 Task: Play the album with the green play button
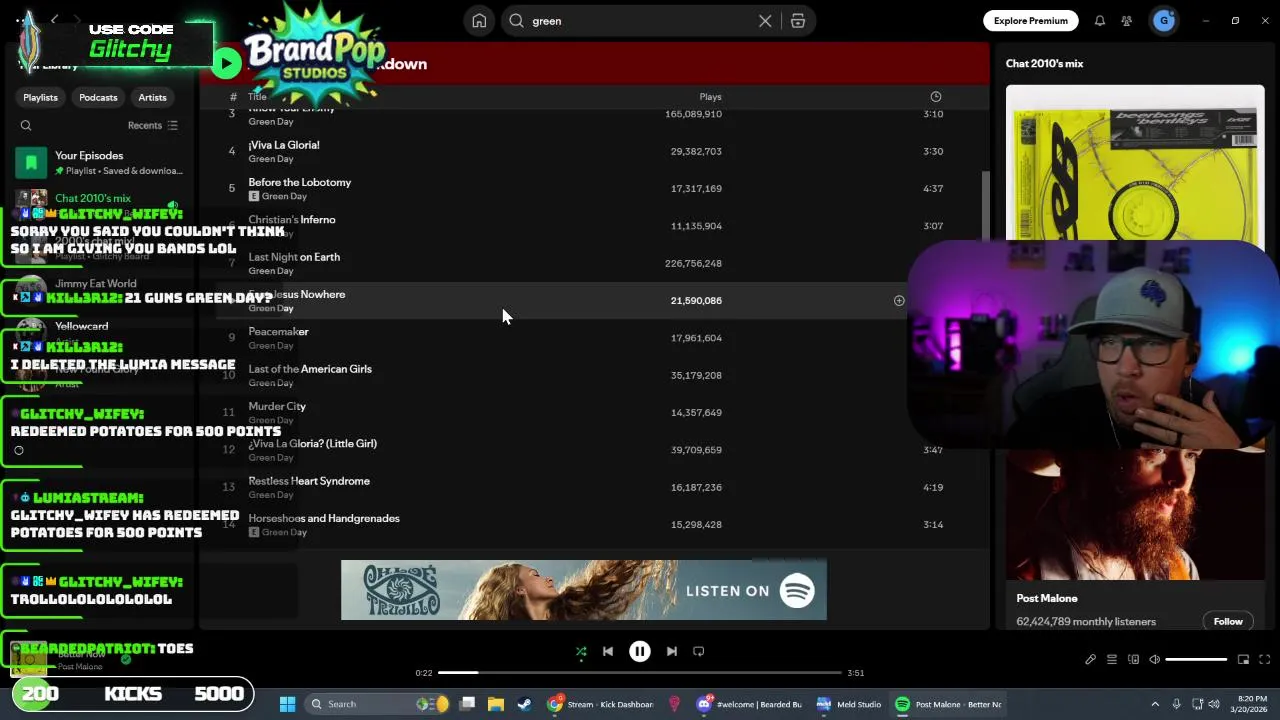coord(226,64)
